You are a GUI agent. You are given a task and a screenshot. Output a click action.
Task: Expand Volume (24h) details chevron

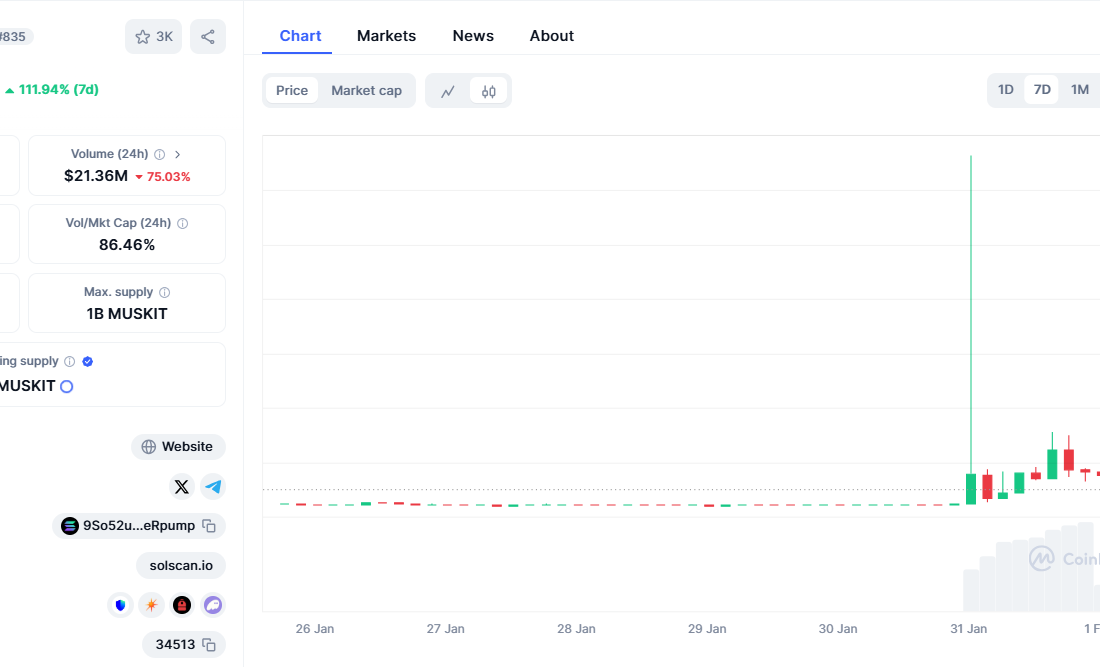[x=178, y=155]
